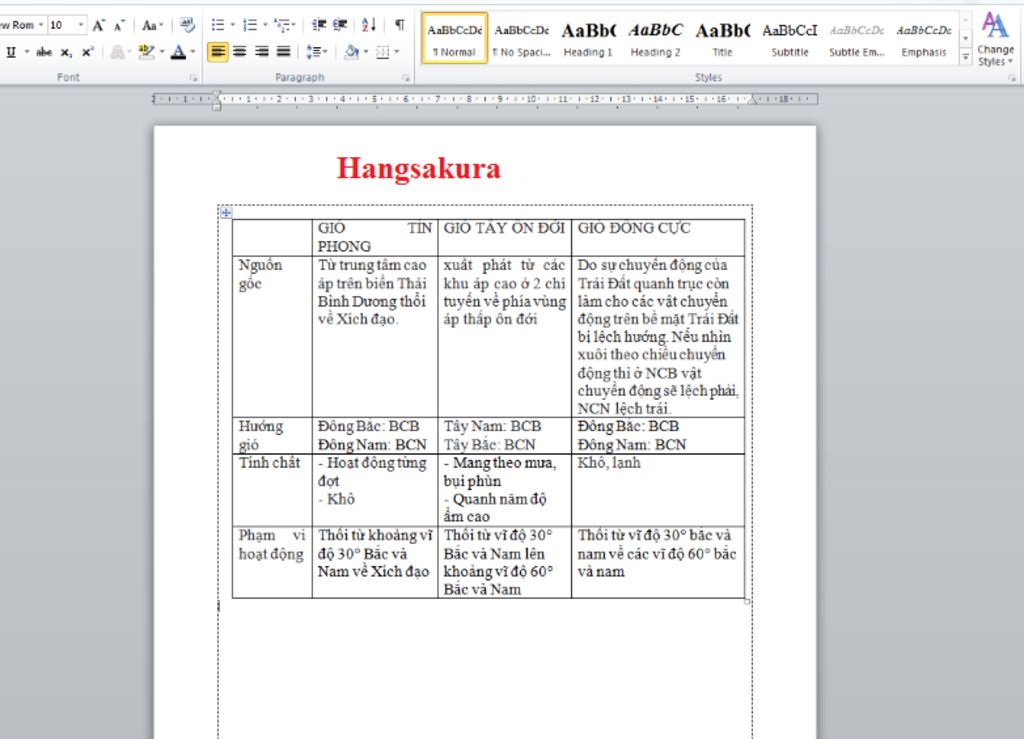The image size is (1024, 739).
Task: Click the table move handle icon
Action: click(x=226, y=212)
